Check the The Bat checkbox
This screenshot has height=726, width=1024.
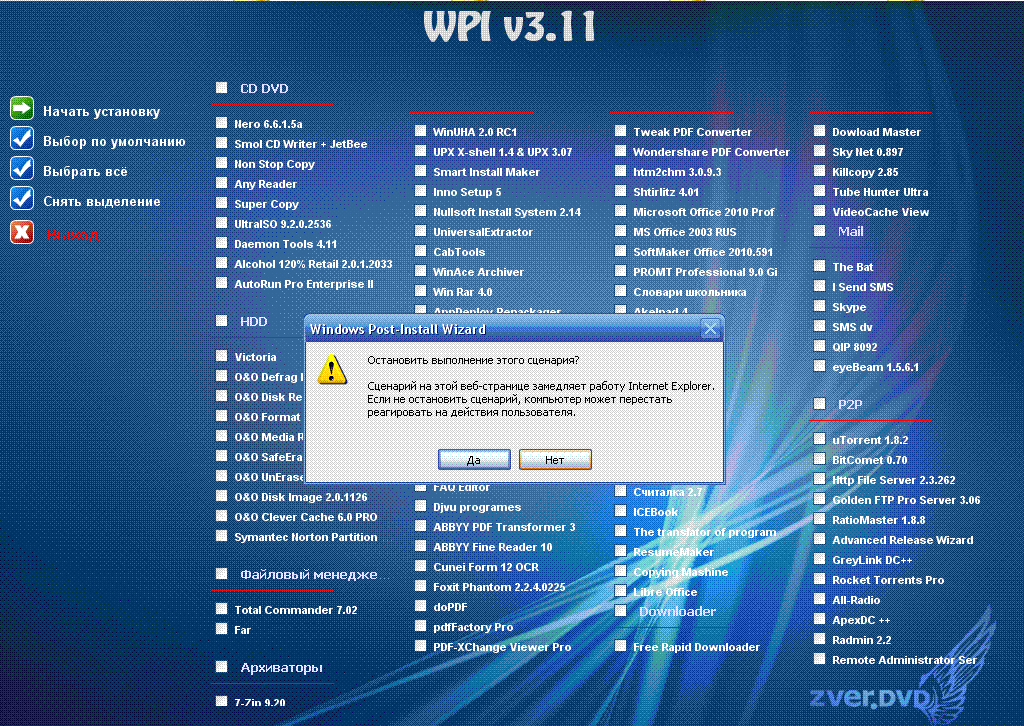[x=820, y=266]
